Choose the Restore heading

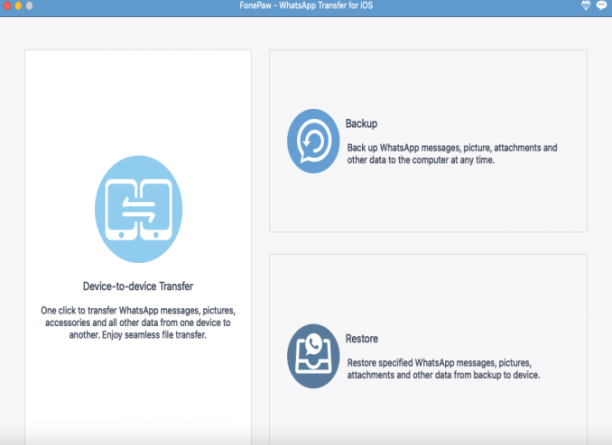click(x=362, y=338)
